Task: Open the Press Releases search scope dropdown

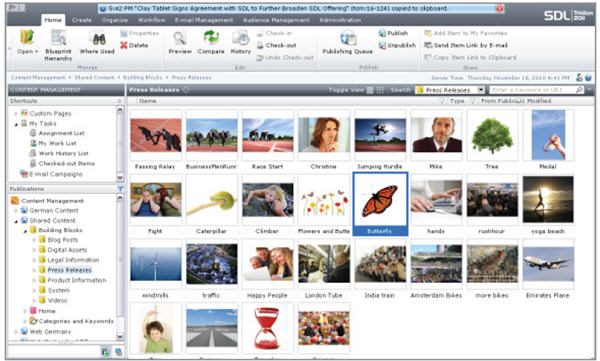Action: pos(481,90)
